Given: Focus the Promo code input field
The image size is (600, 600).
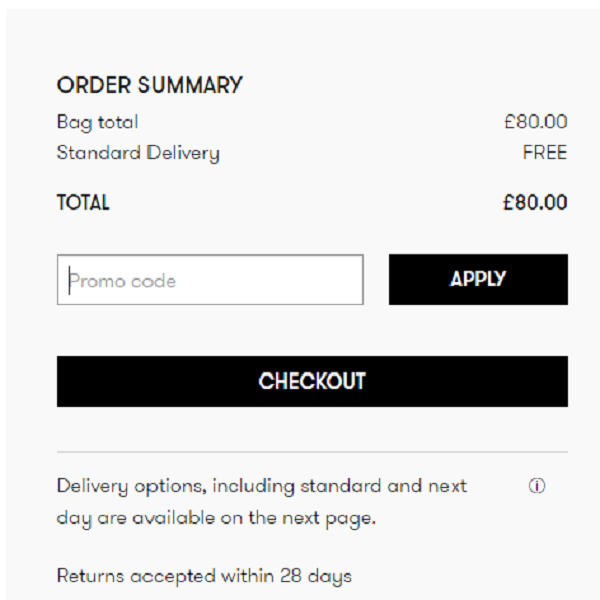Looking at the screenshot, I should (210, 280).
